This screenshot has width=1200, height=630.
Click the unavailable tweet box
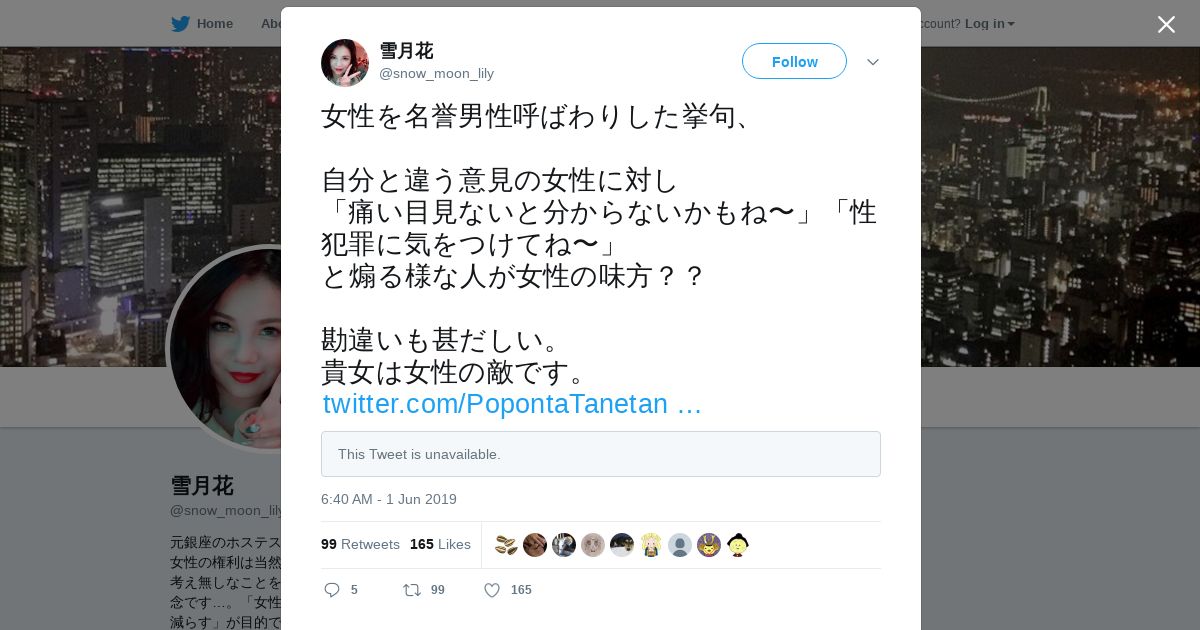pos(601,454)
